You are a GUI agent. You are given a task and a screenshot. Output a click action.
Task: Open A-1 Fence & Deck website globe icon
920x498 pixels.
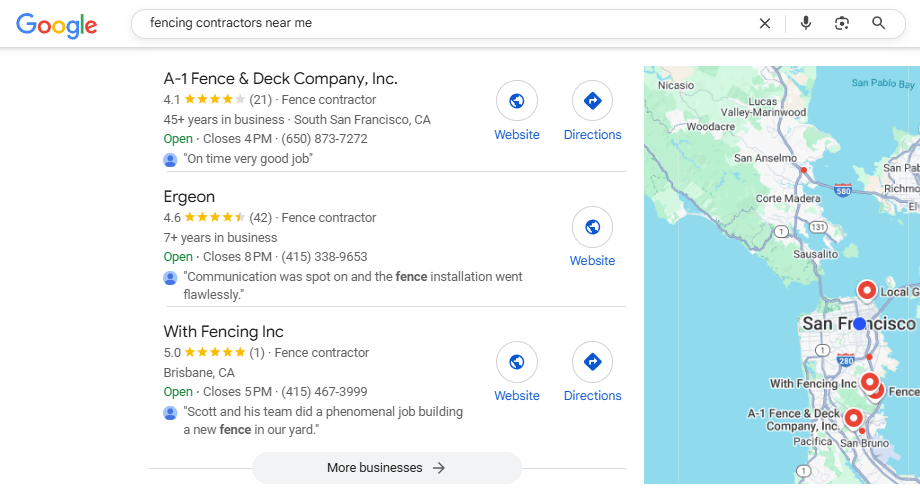[x=517, y=101]
